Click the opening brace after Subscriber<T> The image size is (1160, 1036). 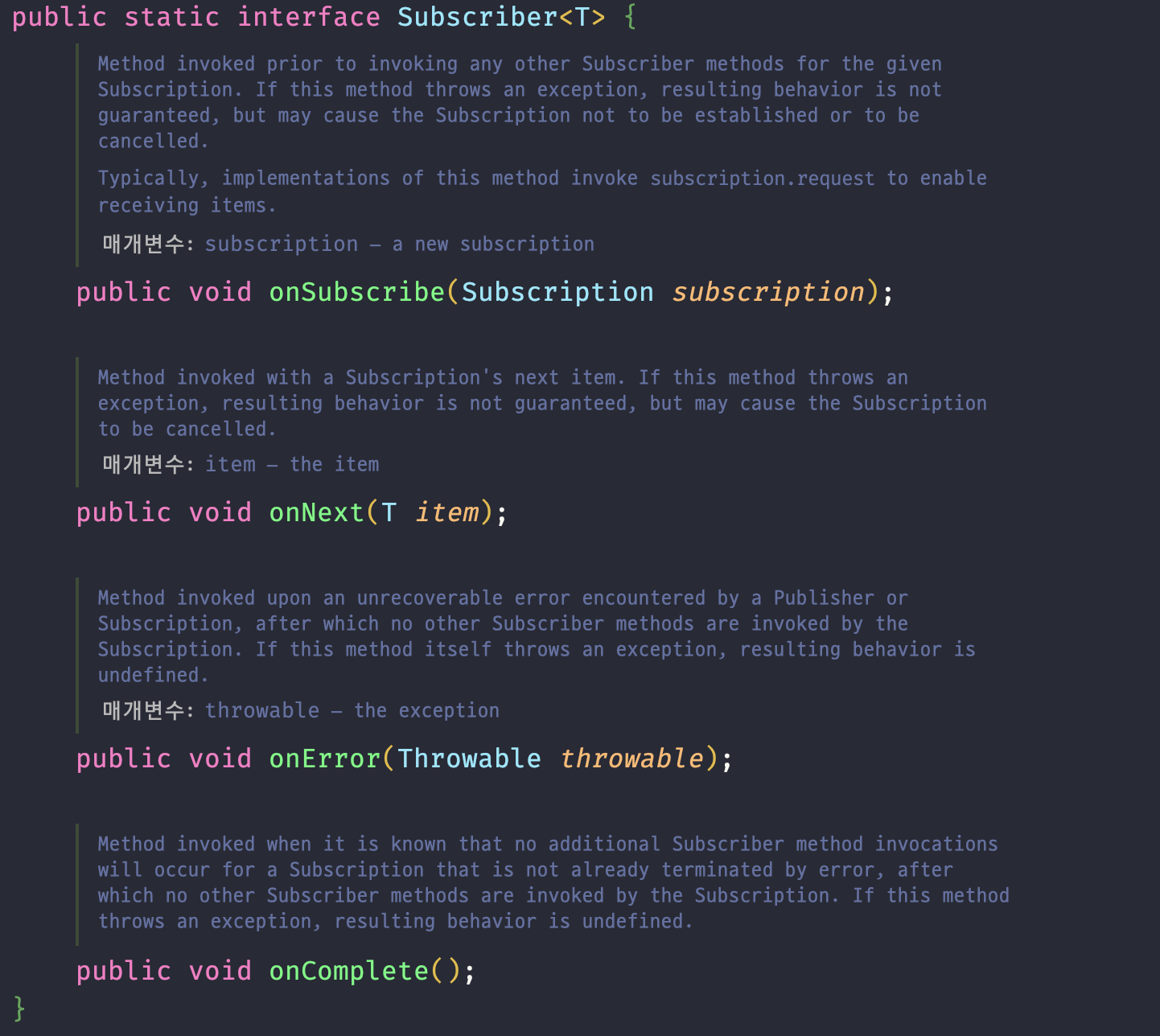(x=631, y=17)
